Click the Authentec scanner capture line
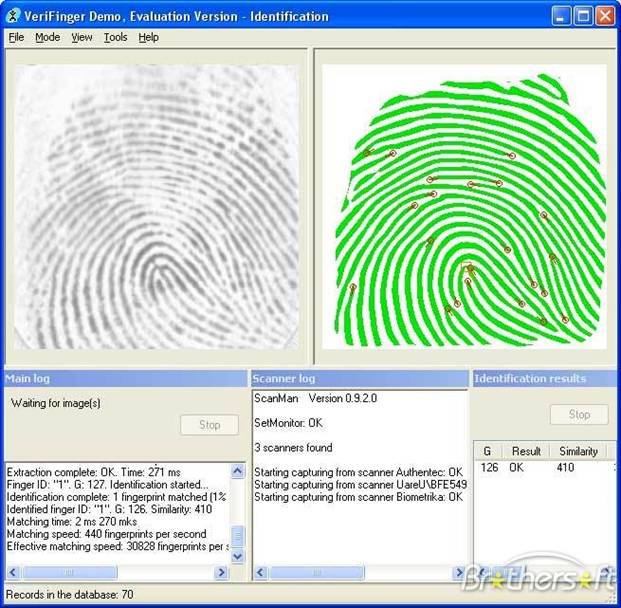 tap(358, 472)
